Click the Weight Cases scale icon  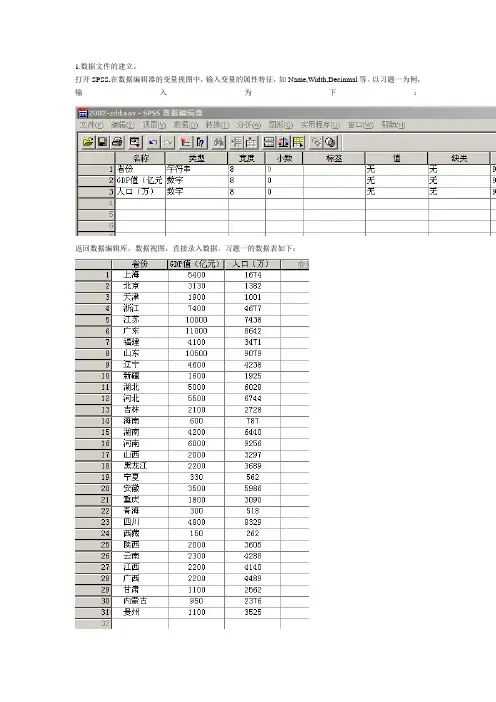(283, 142)
